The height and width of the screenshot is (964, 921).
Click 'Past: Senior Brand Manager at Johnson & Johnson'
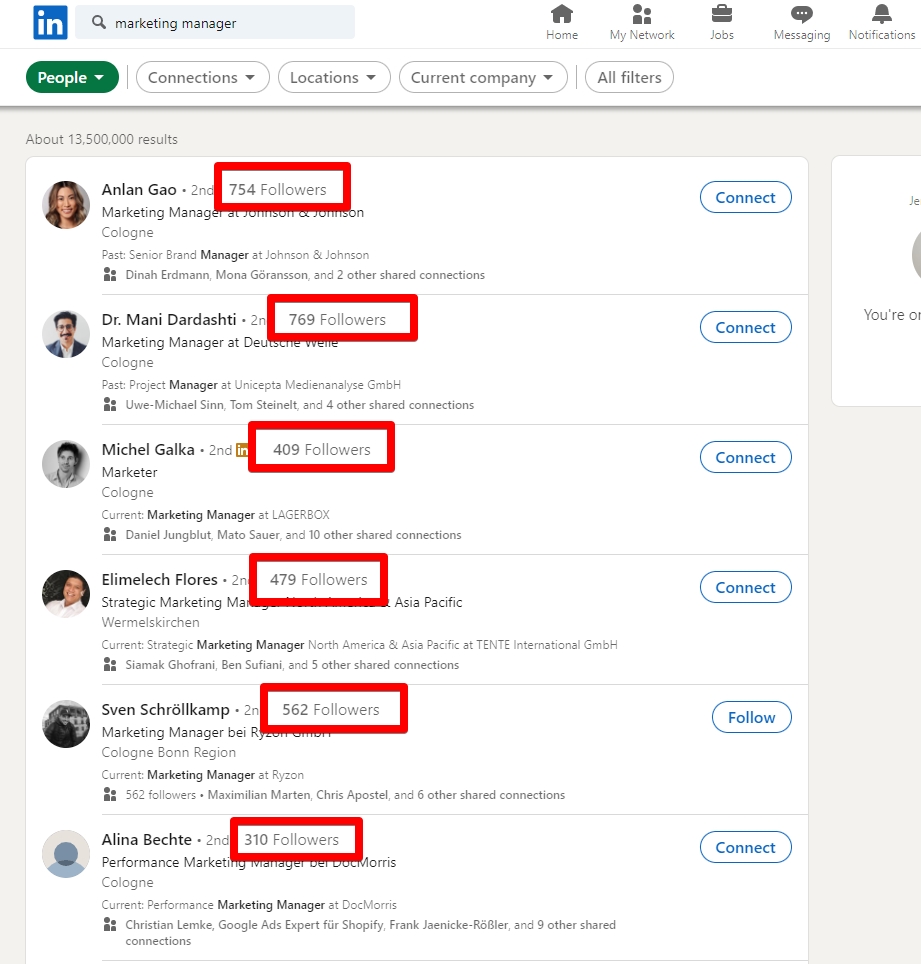point(235,255)
